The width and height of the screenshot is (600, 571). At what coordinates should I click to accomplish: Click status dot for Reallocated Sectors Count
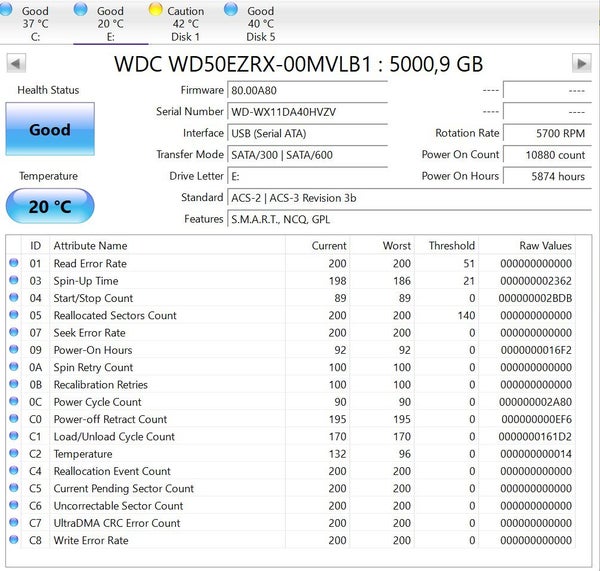pos(14,314)
